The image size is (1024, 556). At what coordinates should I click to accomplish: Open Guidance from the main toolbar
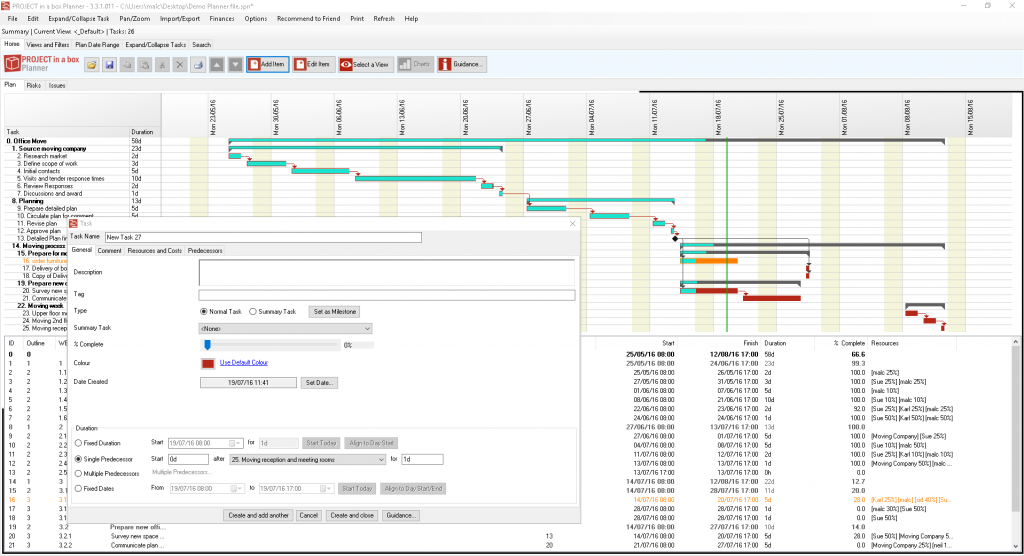point(462,64)
